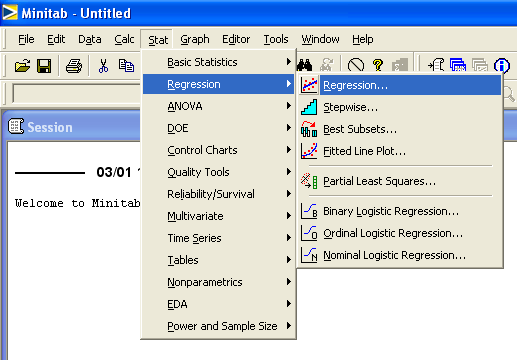Click the Binary Logistic Regression icon

coord(309,211)
